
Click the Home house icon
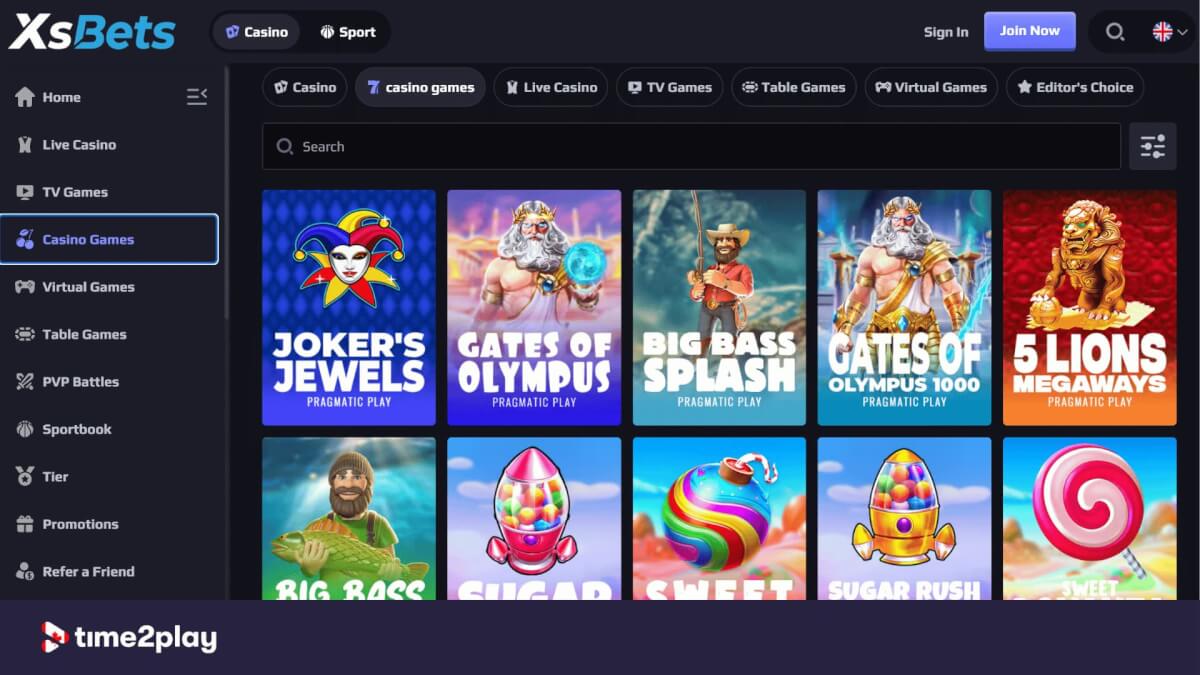[x=25, y=97]
